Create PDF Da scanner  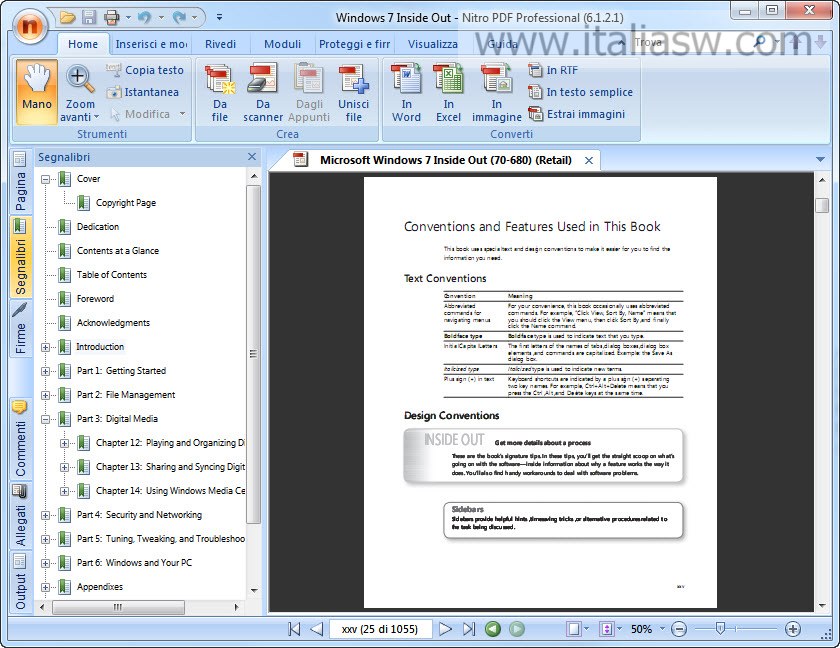coord(262,93)
